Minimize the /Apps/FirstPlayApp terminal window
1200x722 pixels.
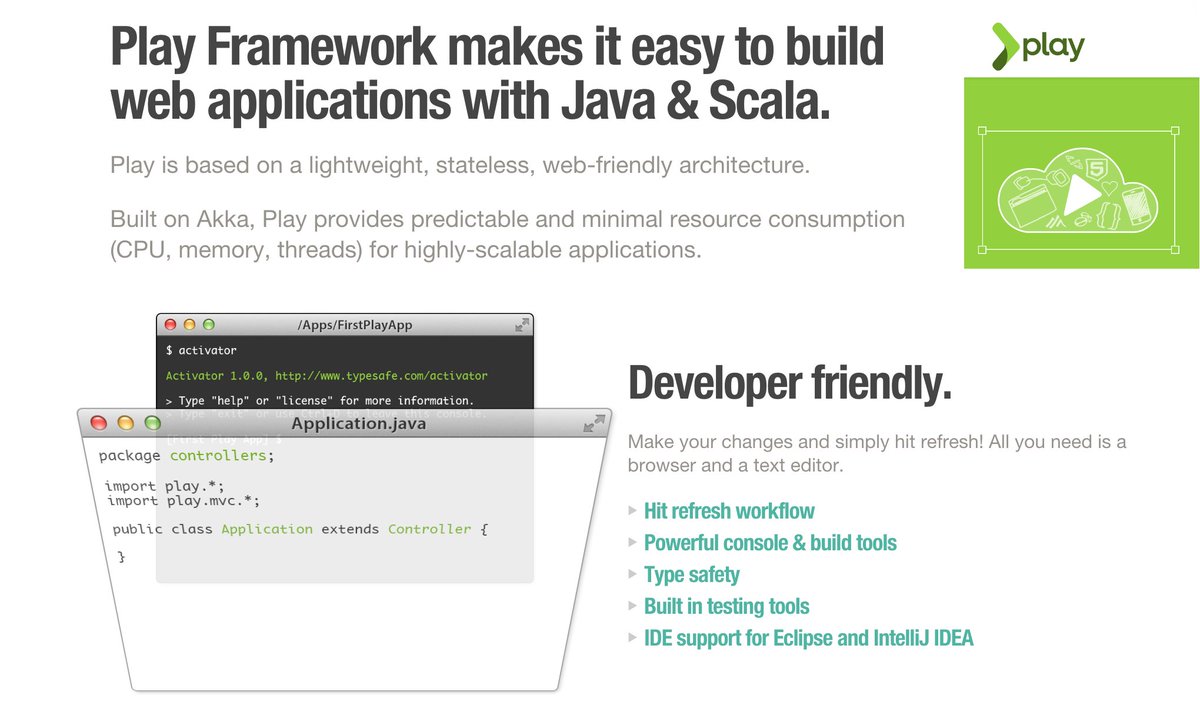coord(189,325)
